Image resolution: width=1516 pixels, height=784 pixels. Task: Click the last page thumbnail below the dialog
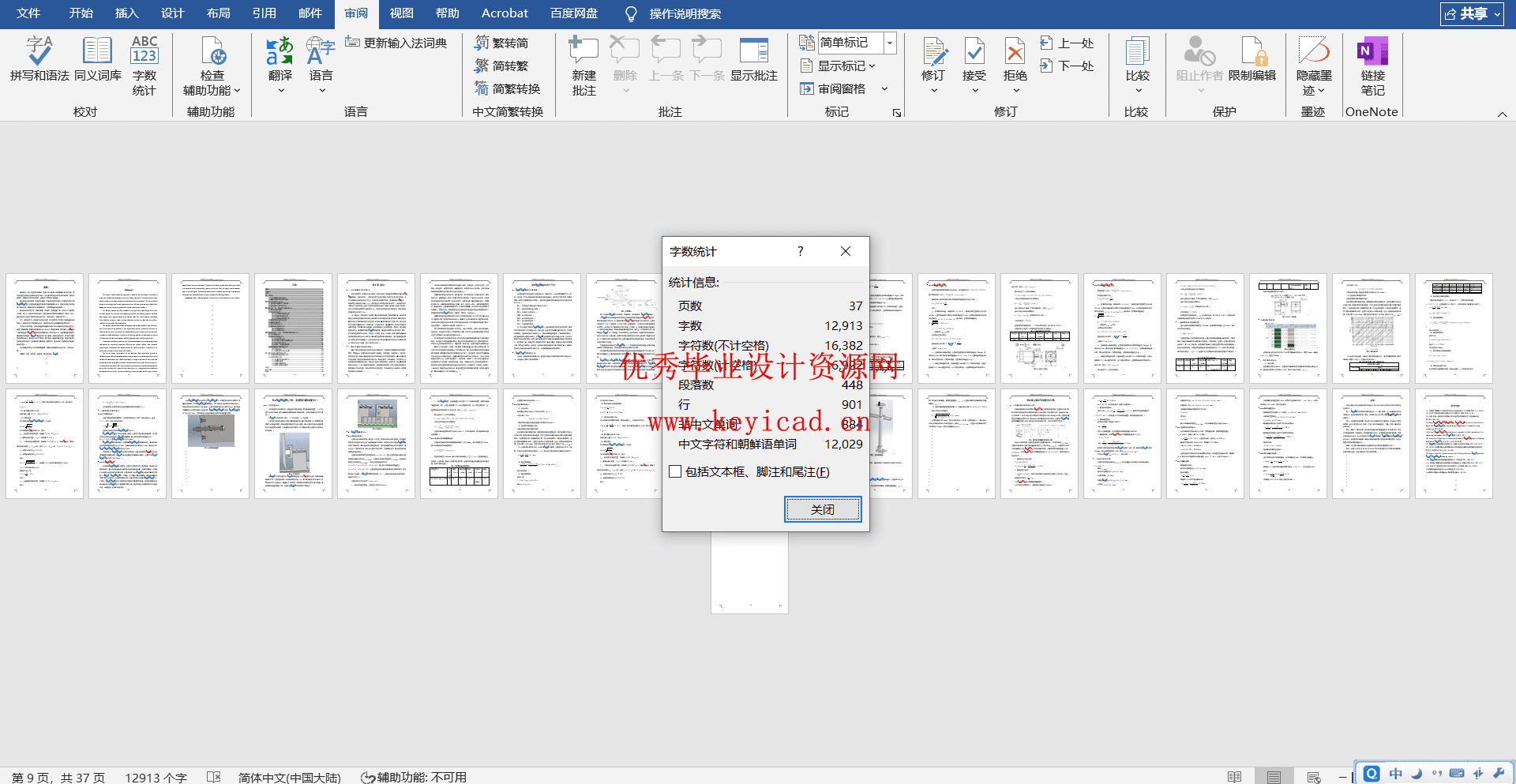click(749, 572)
